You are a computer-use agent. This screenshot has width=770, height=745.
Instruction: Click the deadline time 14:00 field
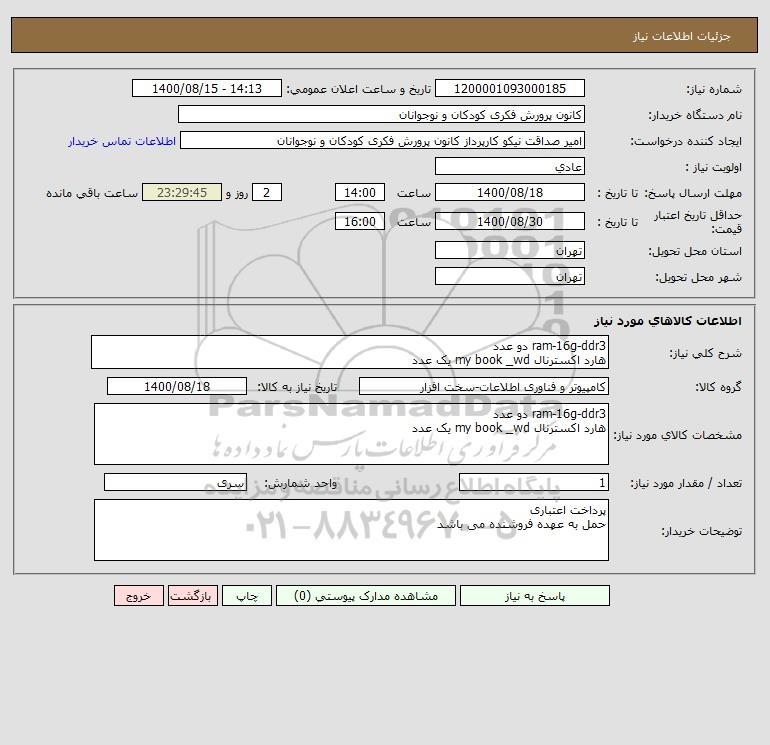coord(359,193)
